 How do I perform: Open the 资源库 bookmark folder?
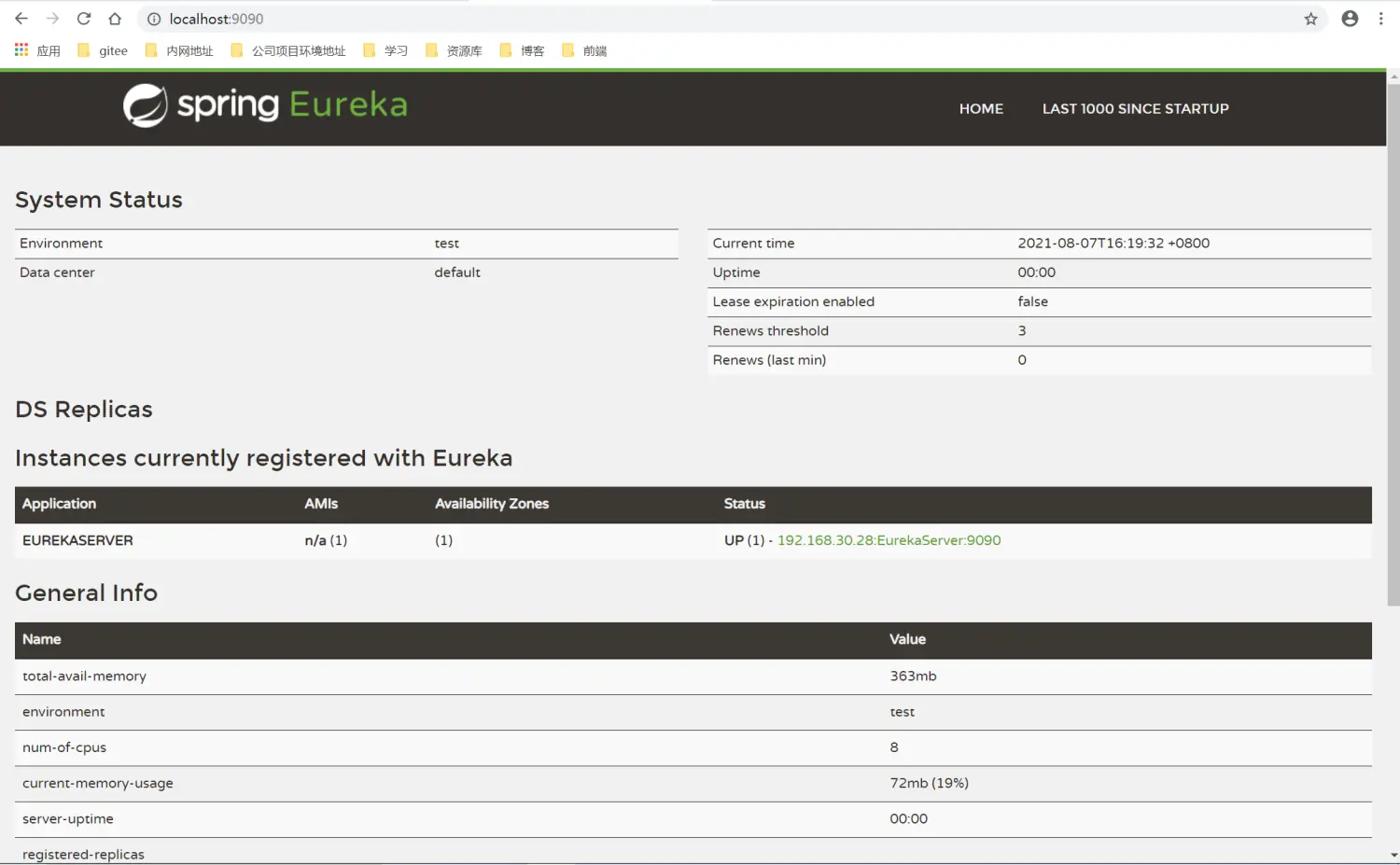(454, 50)
